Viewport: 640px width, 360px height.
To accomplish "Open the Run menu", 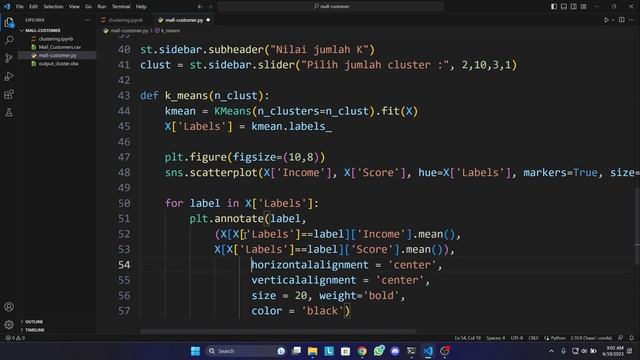I will 102,7.
